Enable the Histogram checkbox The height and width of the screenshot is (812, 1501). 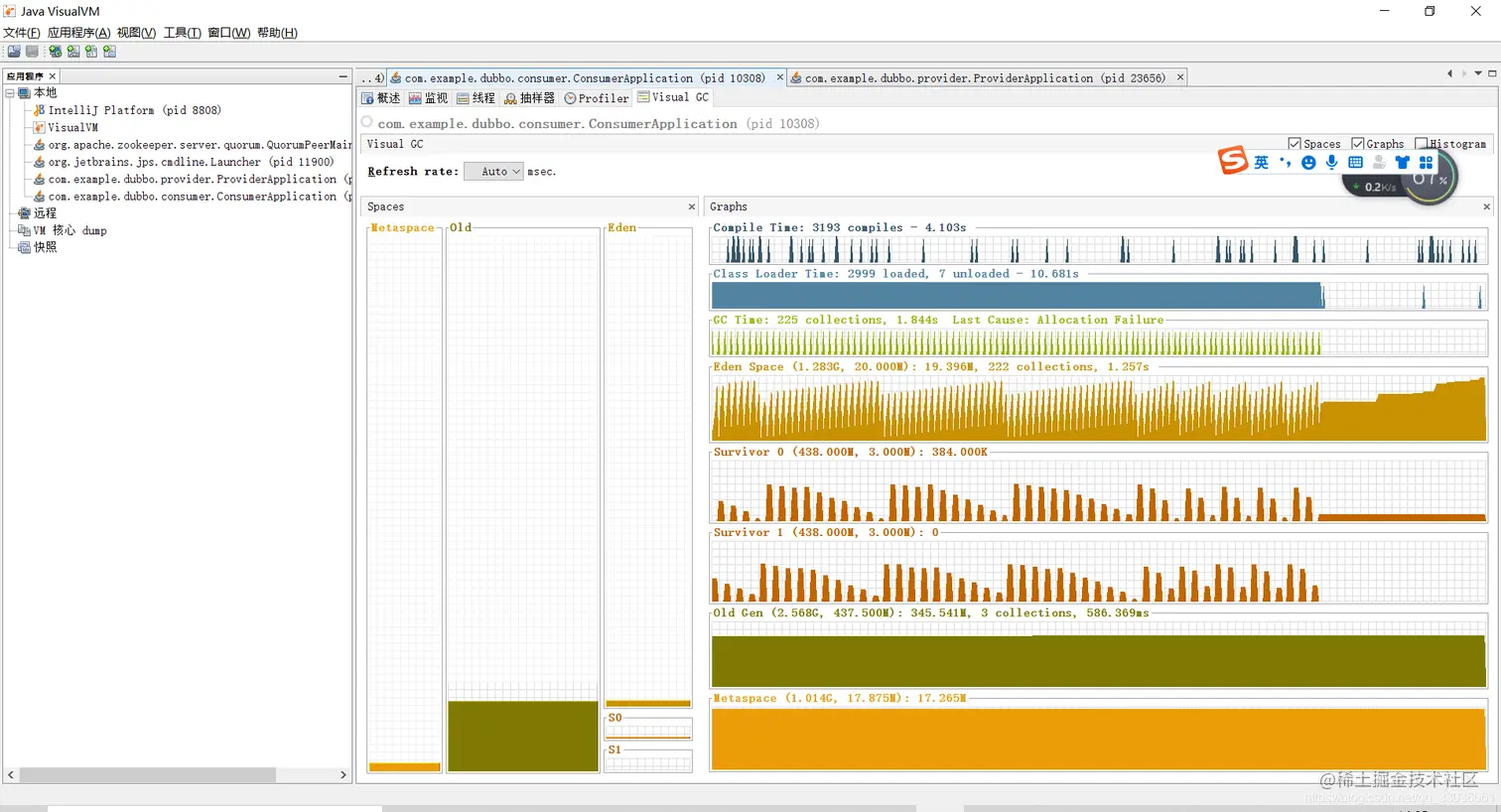[1421, 144]
